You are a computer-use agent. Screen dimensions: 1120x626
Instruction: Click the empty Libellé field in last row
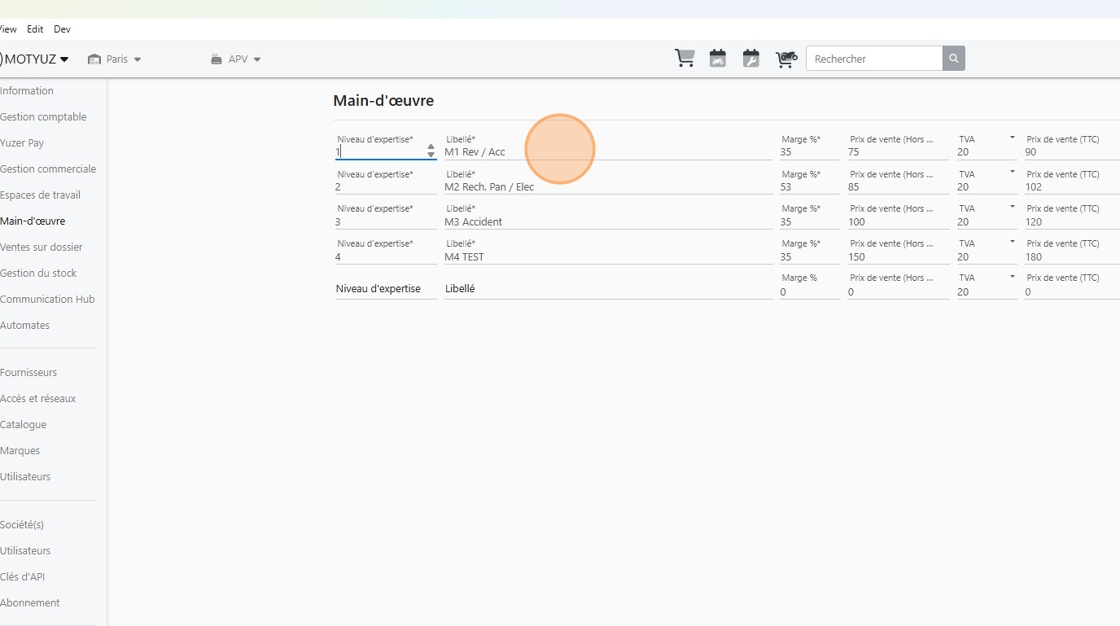click(x=608, y=289)
